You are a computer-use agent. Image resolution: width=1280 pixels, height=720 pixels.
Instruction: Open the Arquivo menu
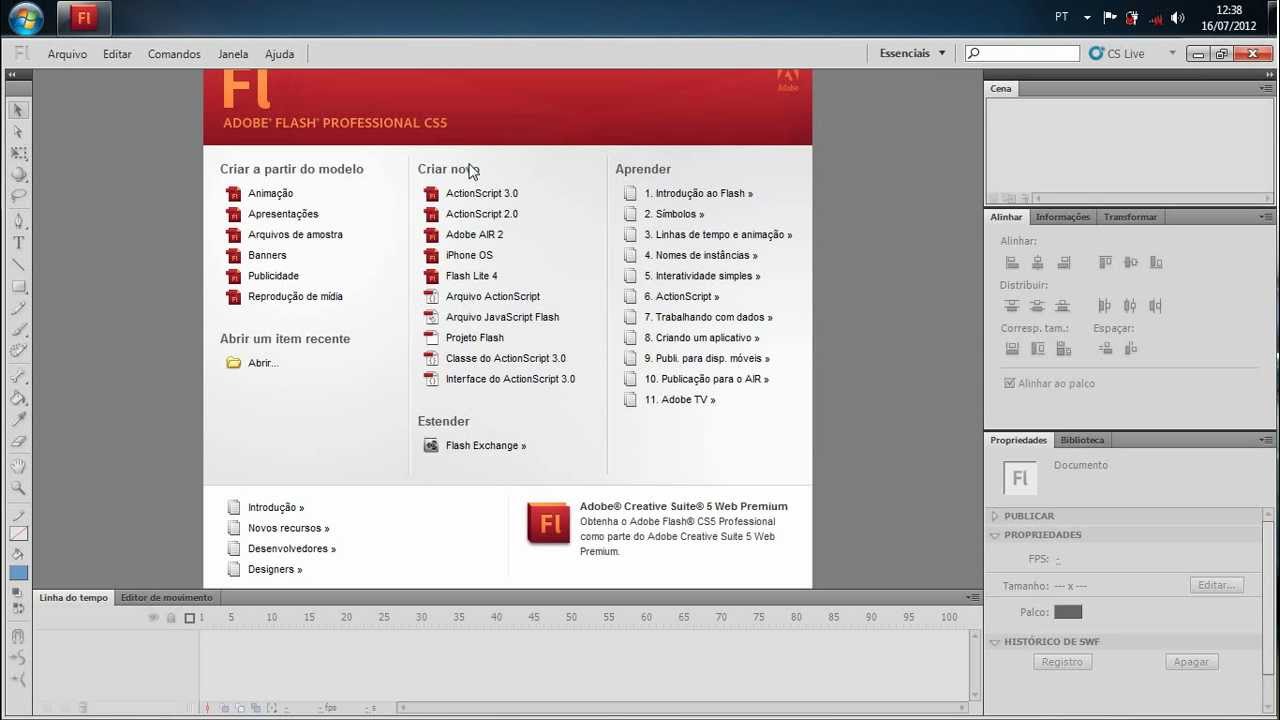pos(67,54)
